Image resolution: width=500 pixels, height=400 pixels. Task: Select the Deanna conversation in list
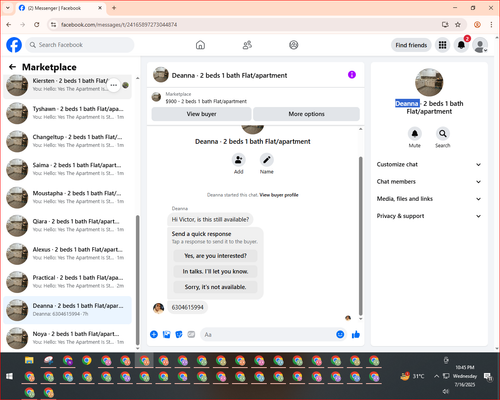tap(67, 310)
